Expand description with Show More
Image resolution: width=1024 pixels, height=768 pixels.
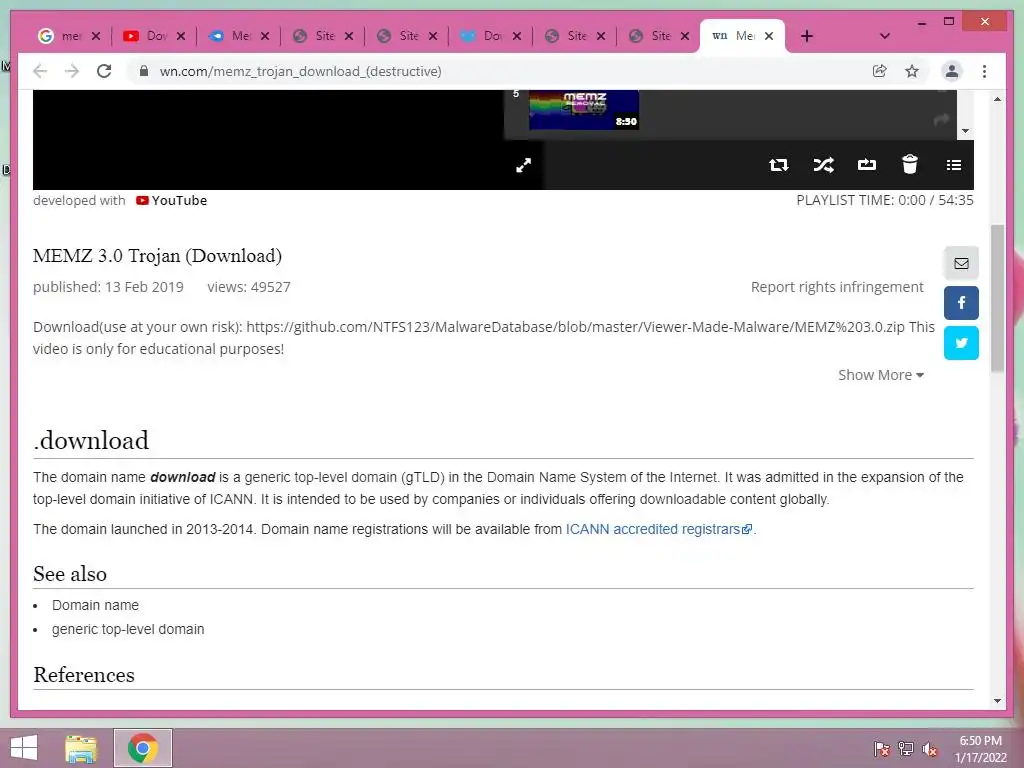(x=880, y=375)
